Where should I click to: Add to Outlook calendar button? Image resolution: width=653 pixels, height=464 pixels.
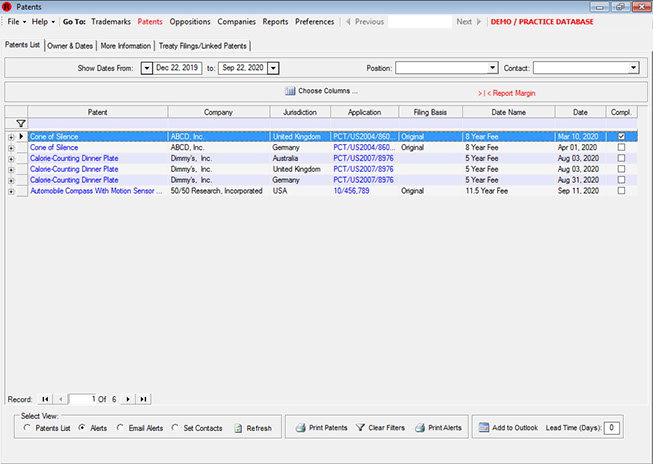coord(507,427)
